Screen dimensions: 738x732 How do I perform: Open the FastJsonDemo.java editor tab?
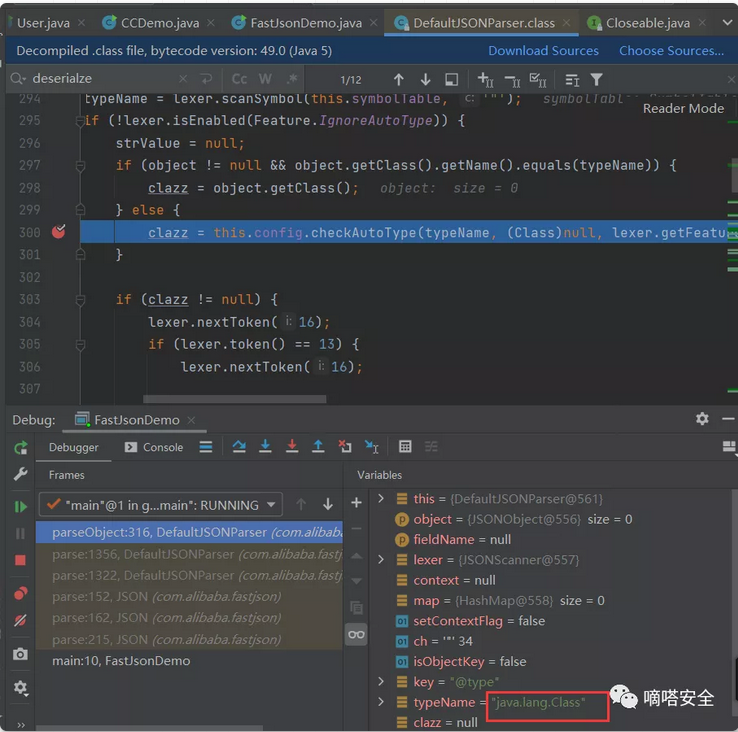[306, 23]
